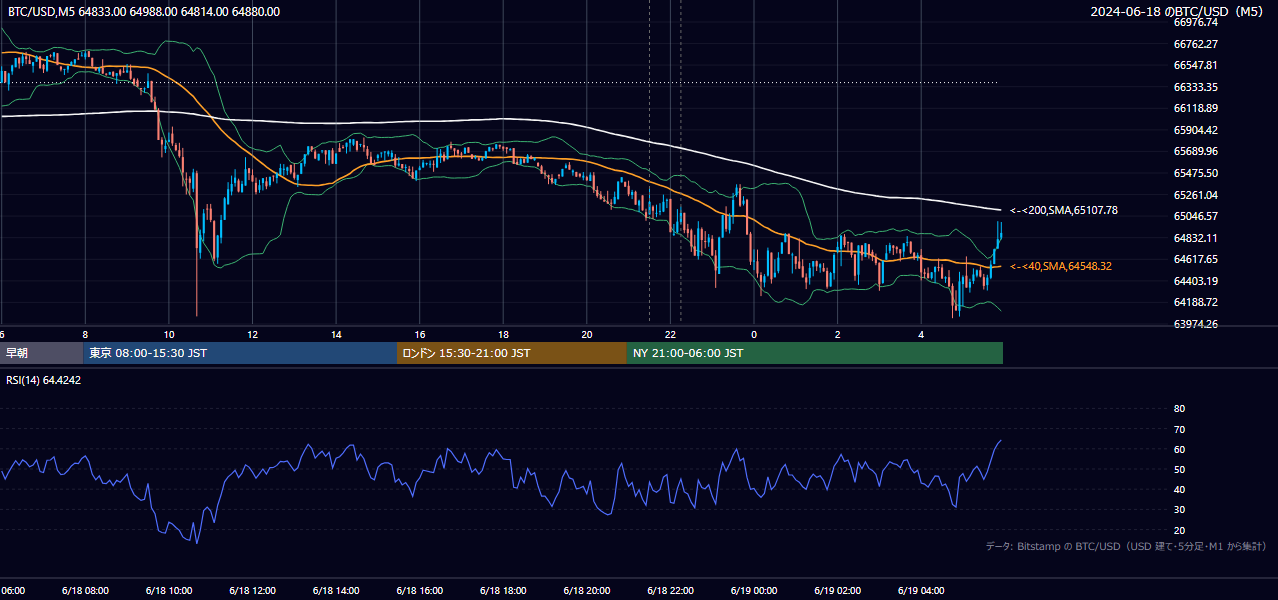Click price axis value 64188.72
The width and height of the screenshot is (1278, 600).
click(x=1196, y=302)
